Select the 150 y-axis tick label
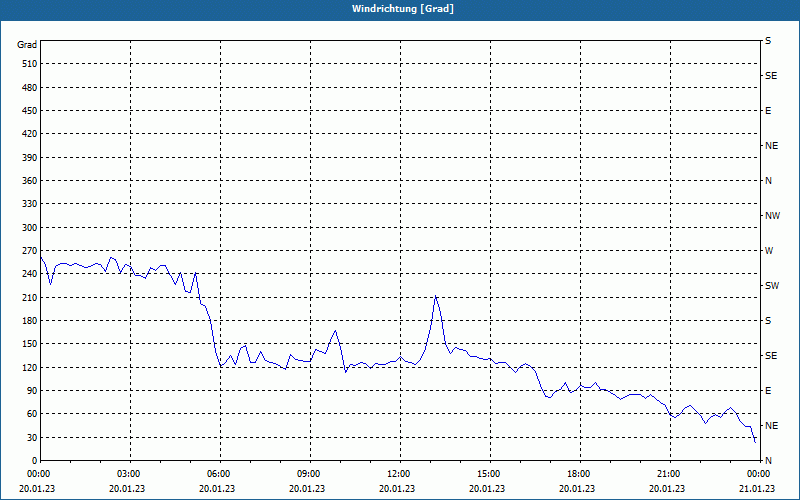Viewport: 800px width, 500px height. 30,343
